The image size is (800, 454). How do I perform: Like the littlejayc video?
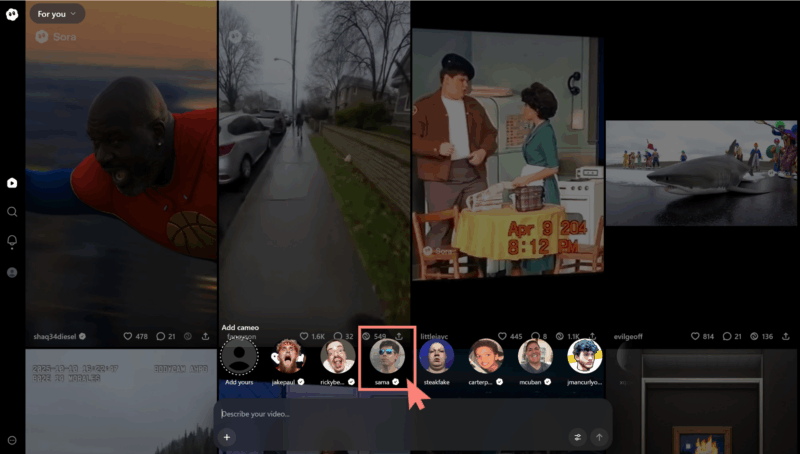coord(504,337)
